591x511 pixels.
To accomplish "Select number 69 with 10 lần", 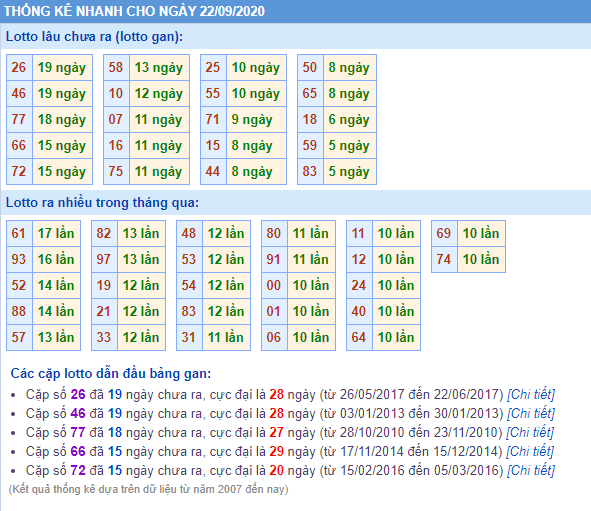I will pos(444,233).
